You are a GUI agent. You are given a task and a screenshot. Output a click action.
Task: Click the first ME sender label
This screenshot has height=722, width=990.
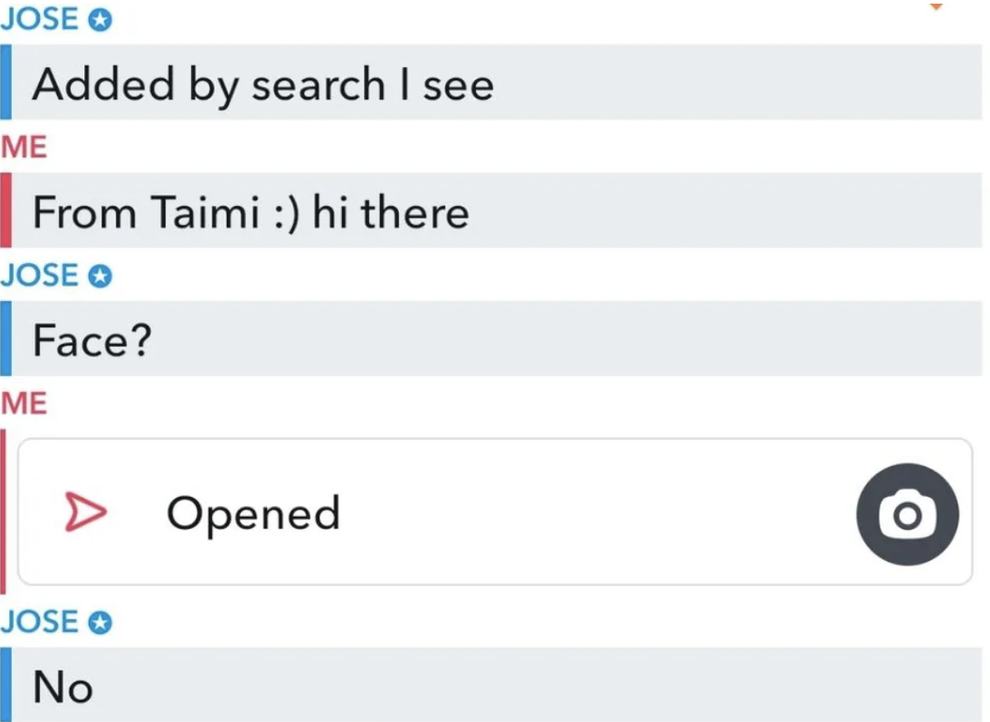click(x=25, y=148)
